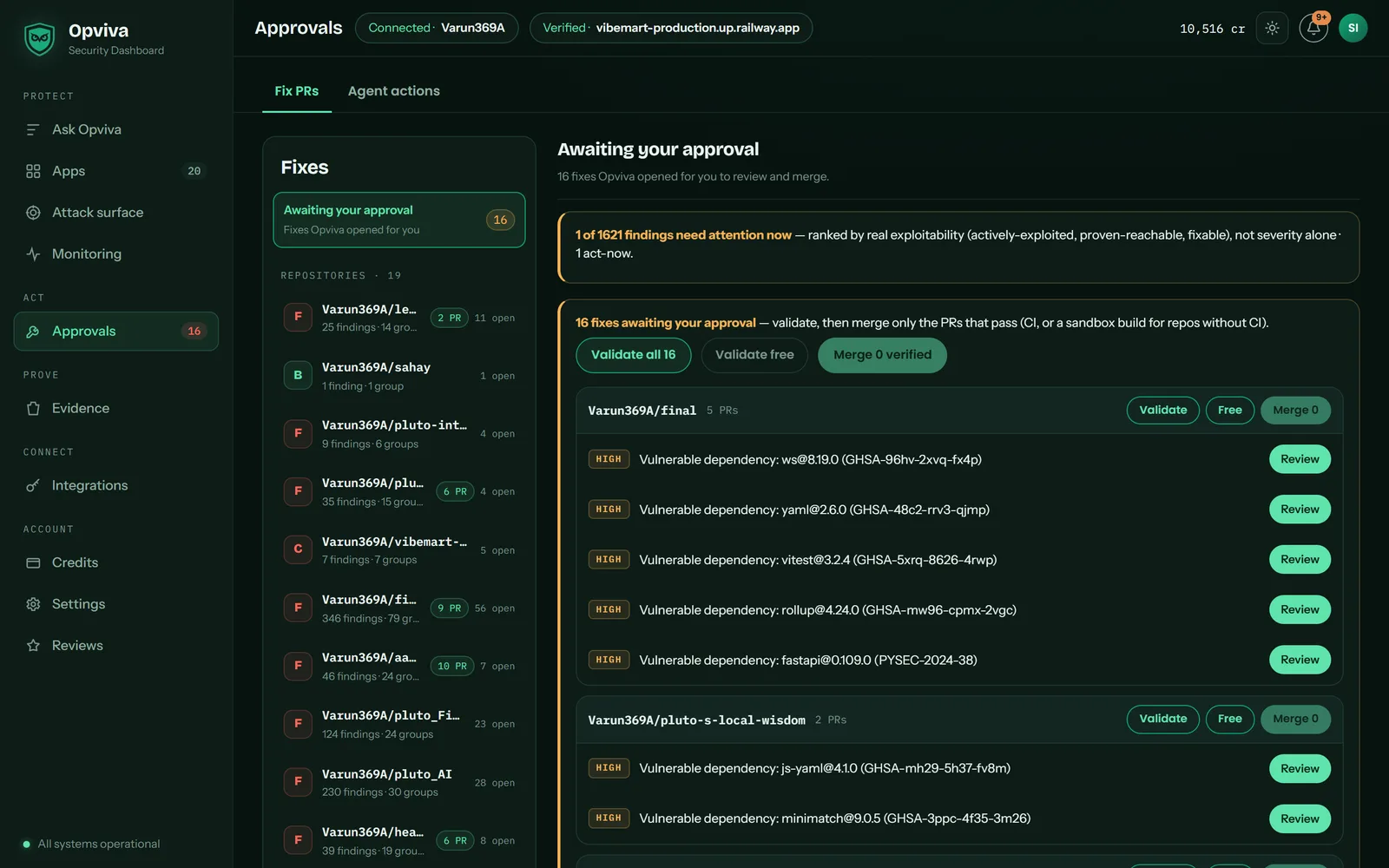The height and width of the screenshot is (868, 1389).
Task: Click the 2 PR badge on Varun369A/le…
Action: click(x=450, y=318)
